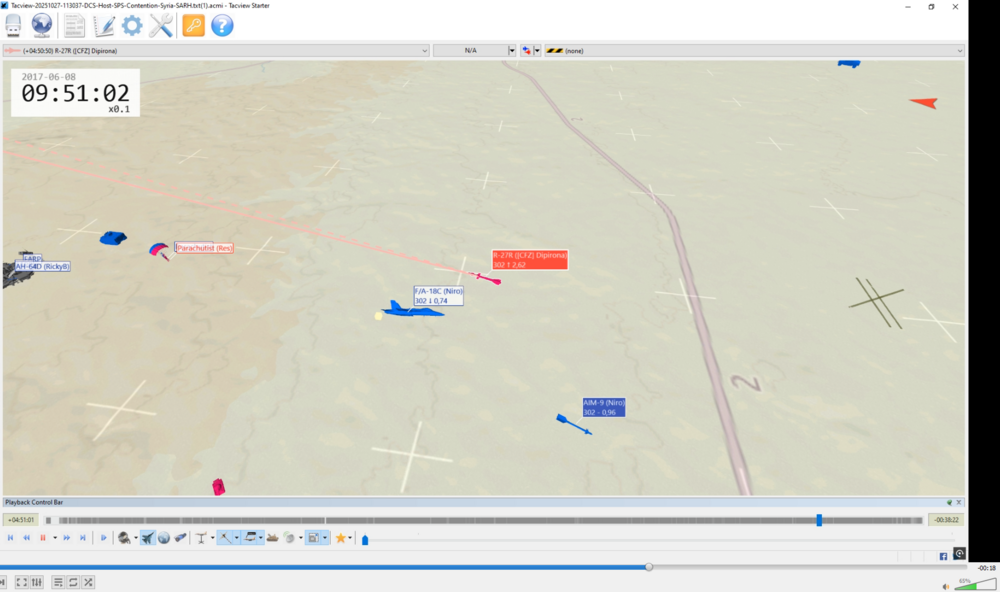Adjust the green 65% volume slider

coord(975,584)
